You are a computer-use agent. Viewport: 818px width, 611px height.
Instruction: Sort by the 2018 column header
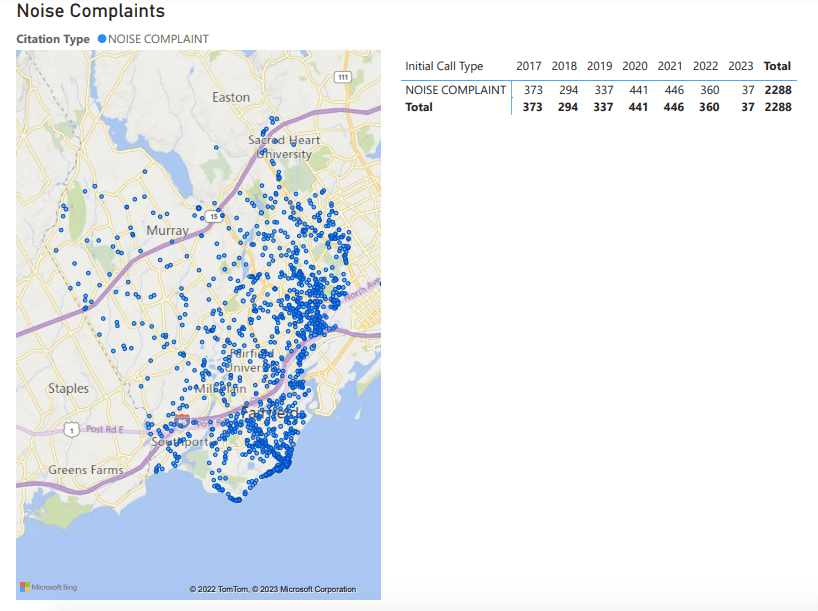[564, 66]
